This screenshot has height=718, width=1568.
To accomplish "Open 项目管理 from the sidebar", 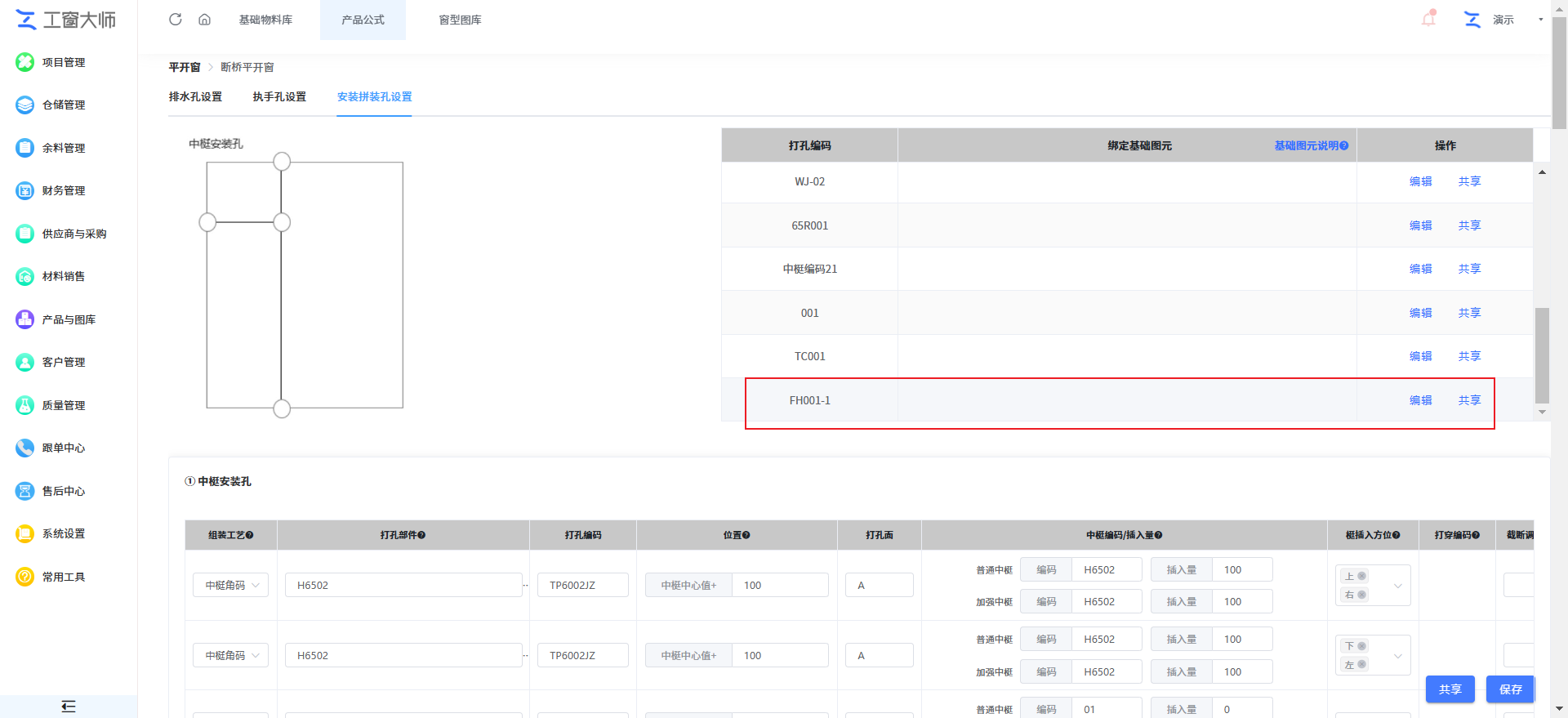I will 63,62.
